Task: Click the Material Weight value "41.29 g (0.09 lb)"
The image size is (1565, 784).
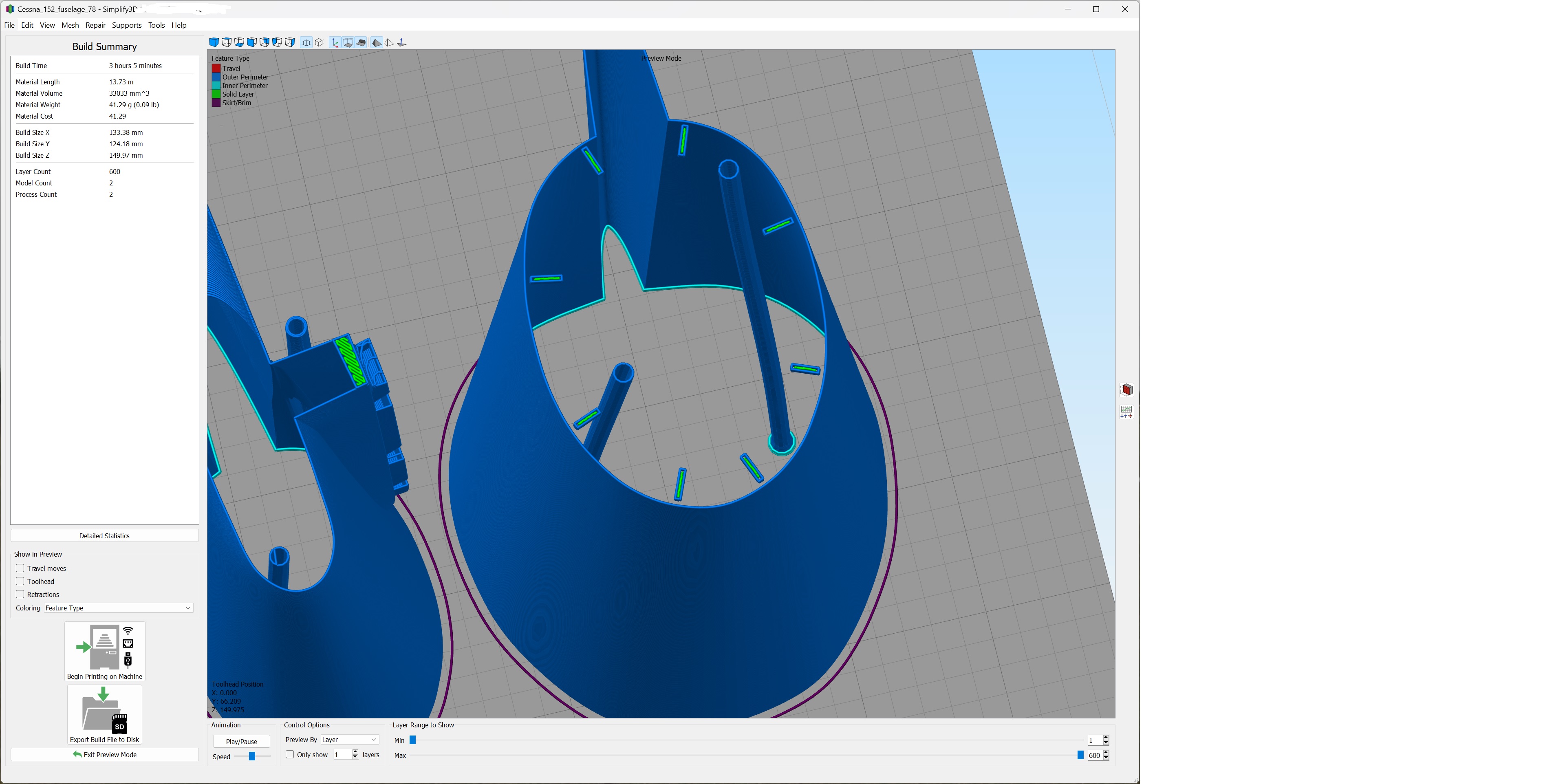Action: point(134,105)
